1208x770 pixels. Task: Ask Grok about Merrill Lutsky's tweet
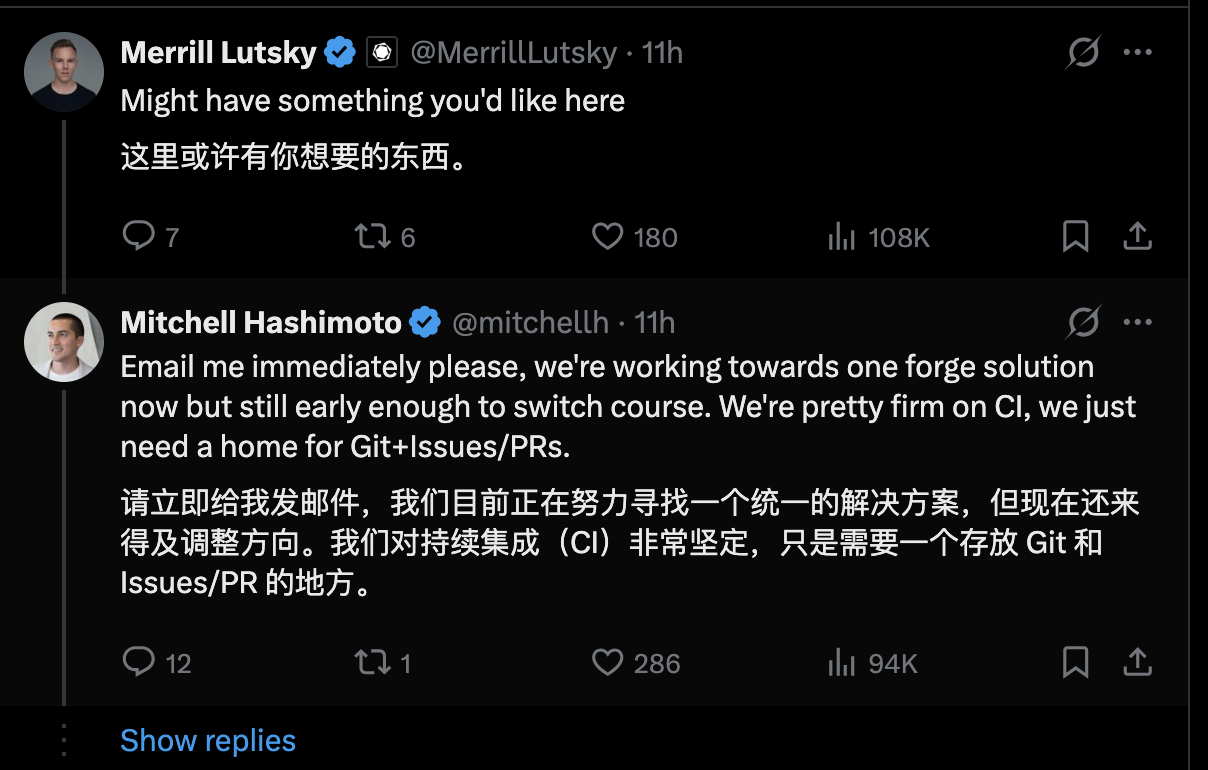pyautogui.click(x=1082, y=51)
